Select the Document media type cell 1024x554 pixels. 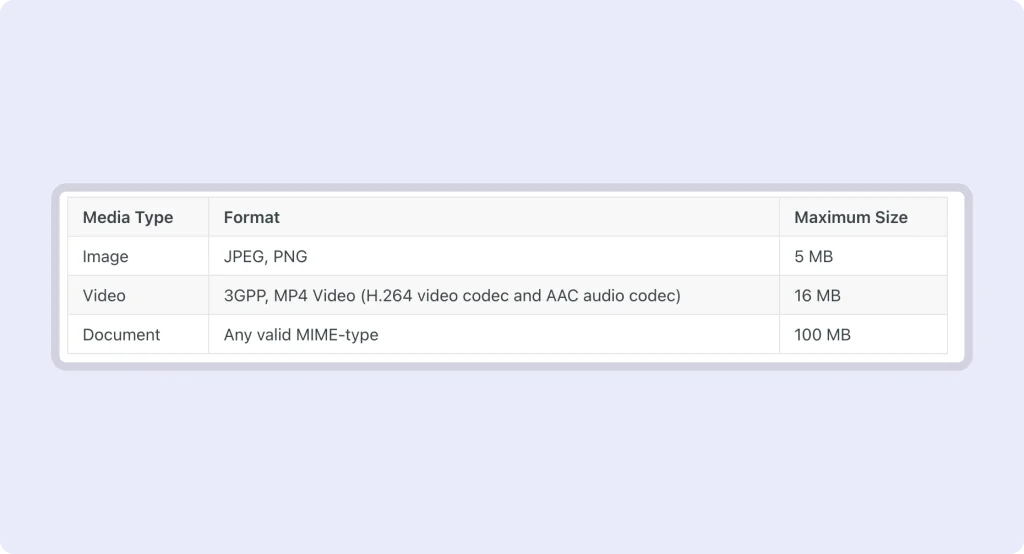point(121,334)
